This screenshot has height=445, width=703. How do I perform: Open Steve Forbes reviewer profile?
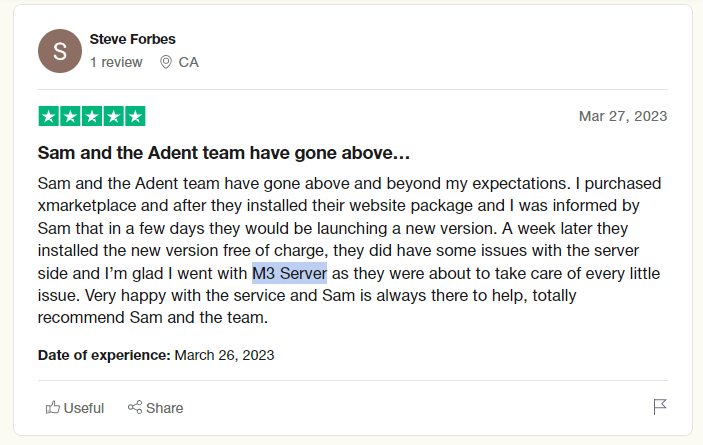pyautogui.click(x=132, y=39)
